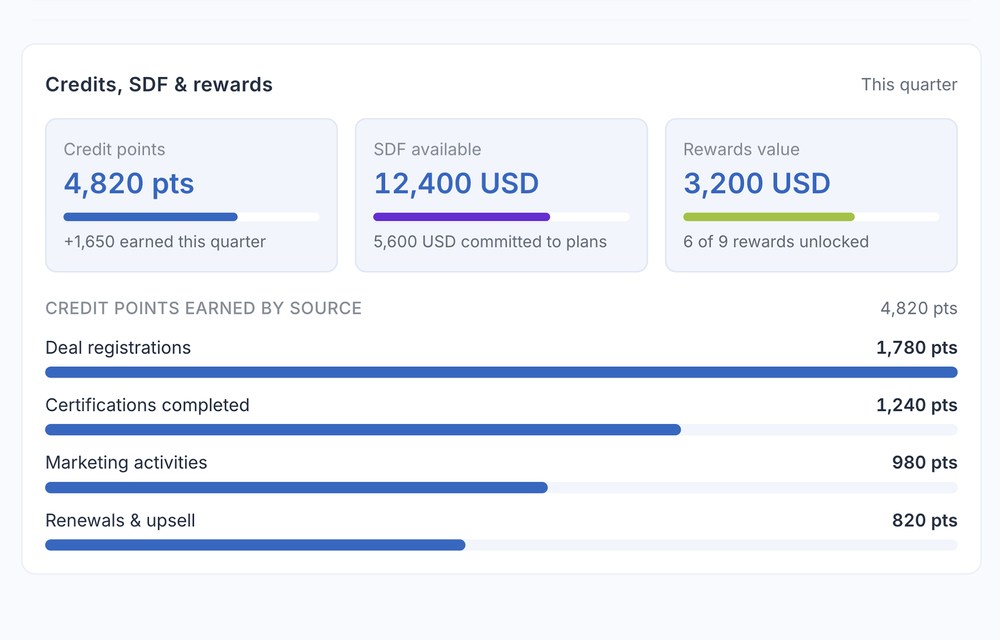Viewport: 1000px width, 640px height.
Task: Click the 820 pts value
Action: coord(925,520)
